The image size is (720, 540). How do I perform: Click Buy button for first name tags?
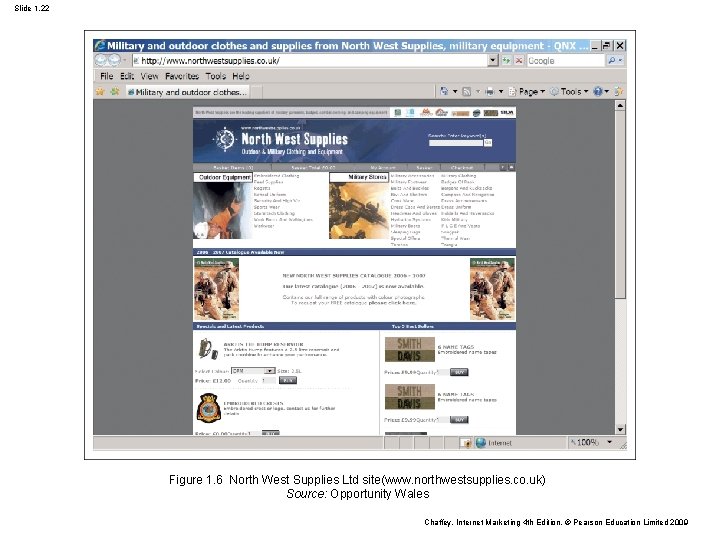[x=459, y=372]
